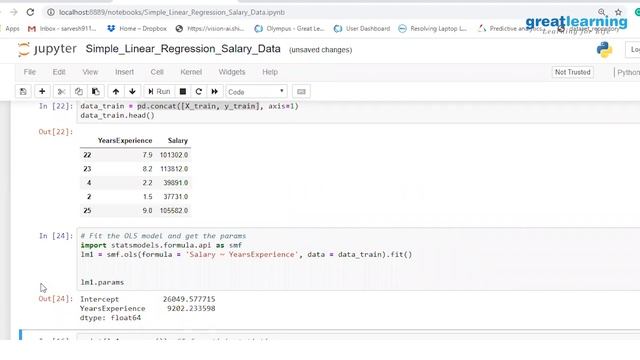Insert a cell below with plus icon
Image resolution: width=640 pixels, height=360 pixels.
click(x=42, y=91)
